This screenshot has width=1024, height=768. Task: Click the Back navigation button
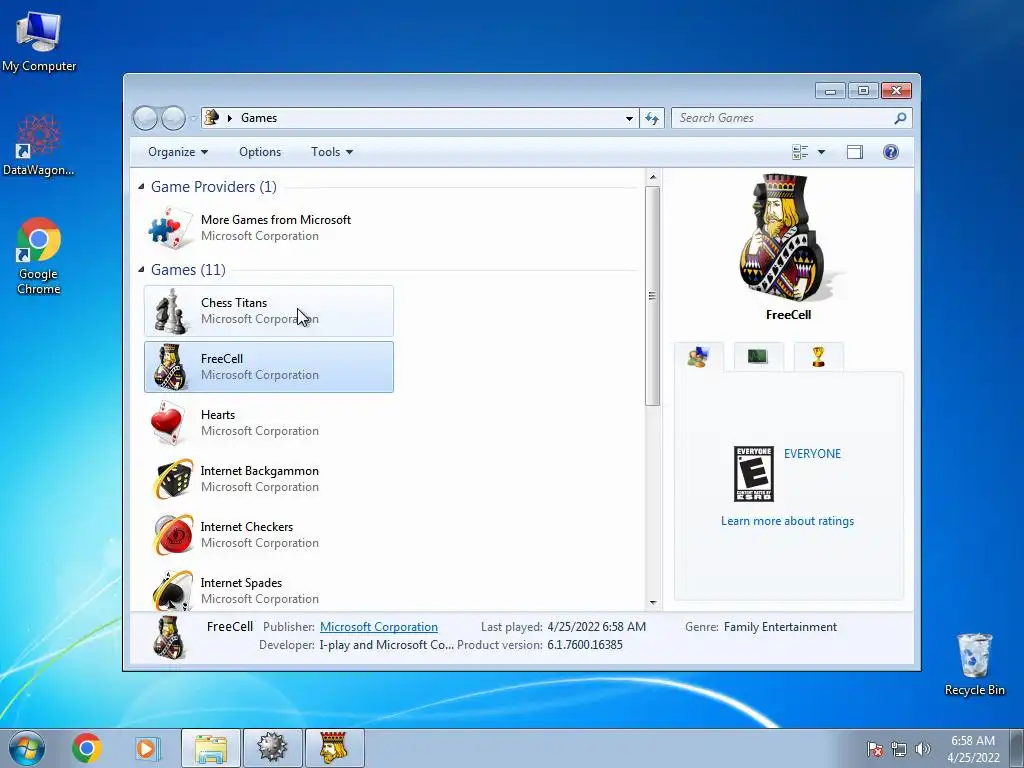(145, 118)
